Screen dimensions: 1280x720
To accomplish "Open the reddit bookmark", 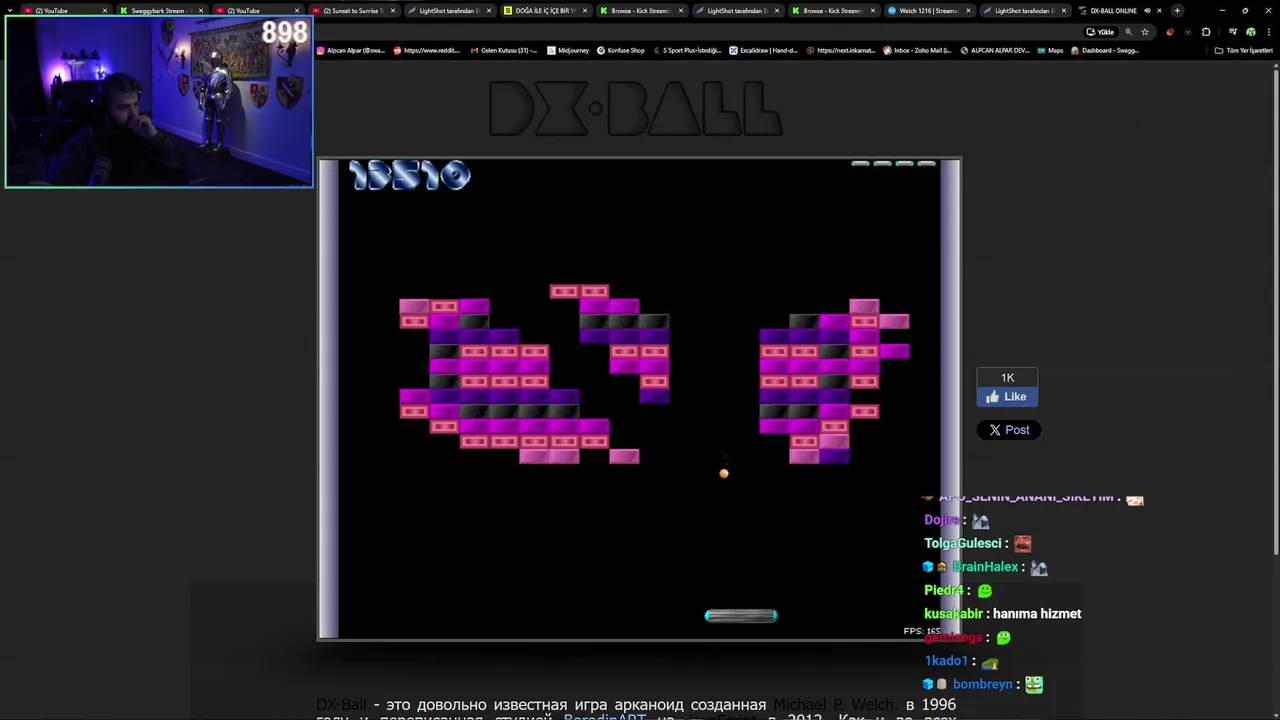I will [x=427, y=50].
